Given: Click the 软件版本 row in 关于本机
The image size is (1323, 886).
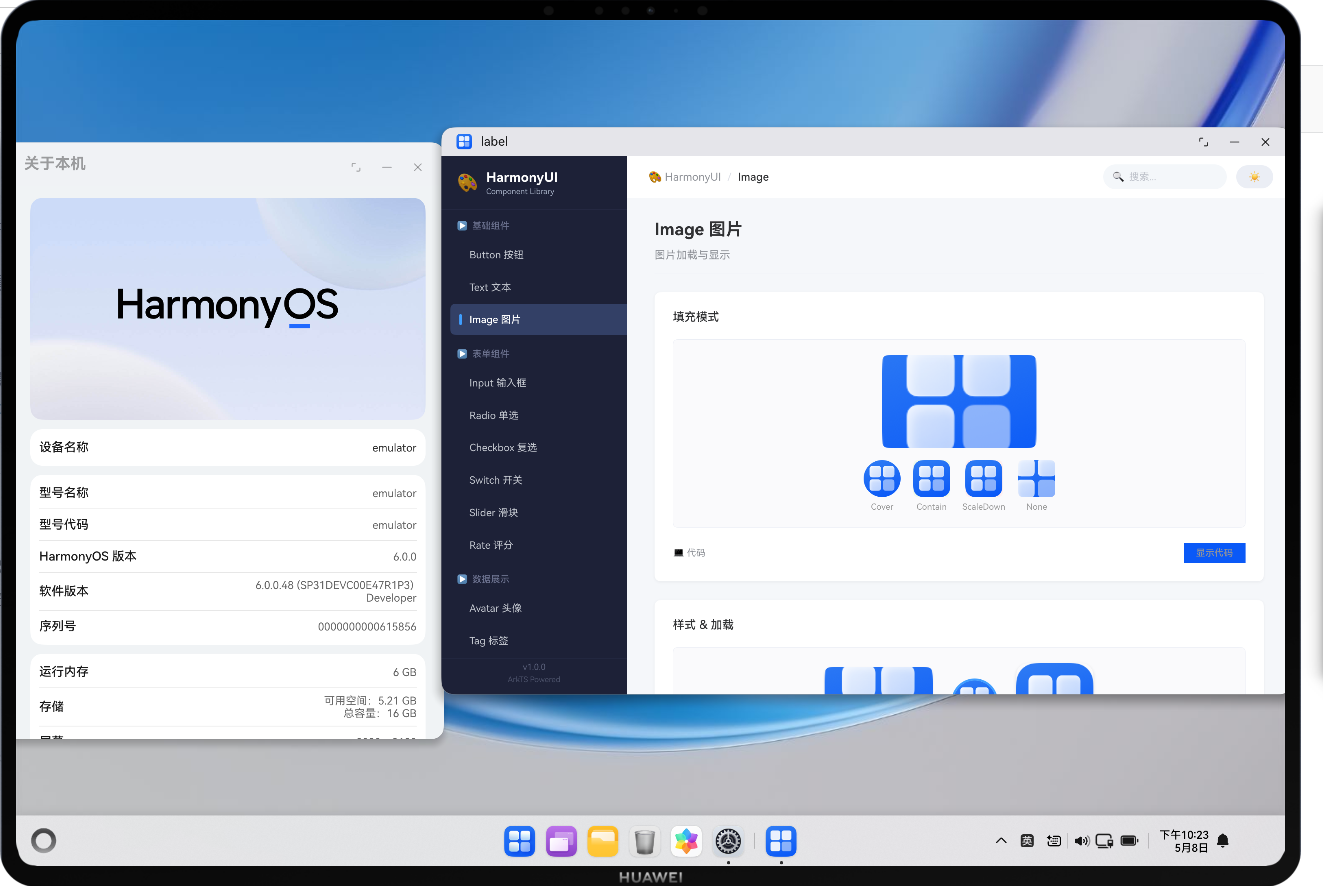Looking at the screenshot, I should [x=228, y=591].
